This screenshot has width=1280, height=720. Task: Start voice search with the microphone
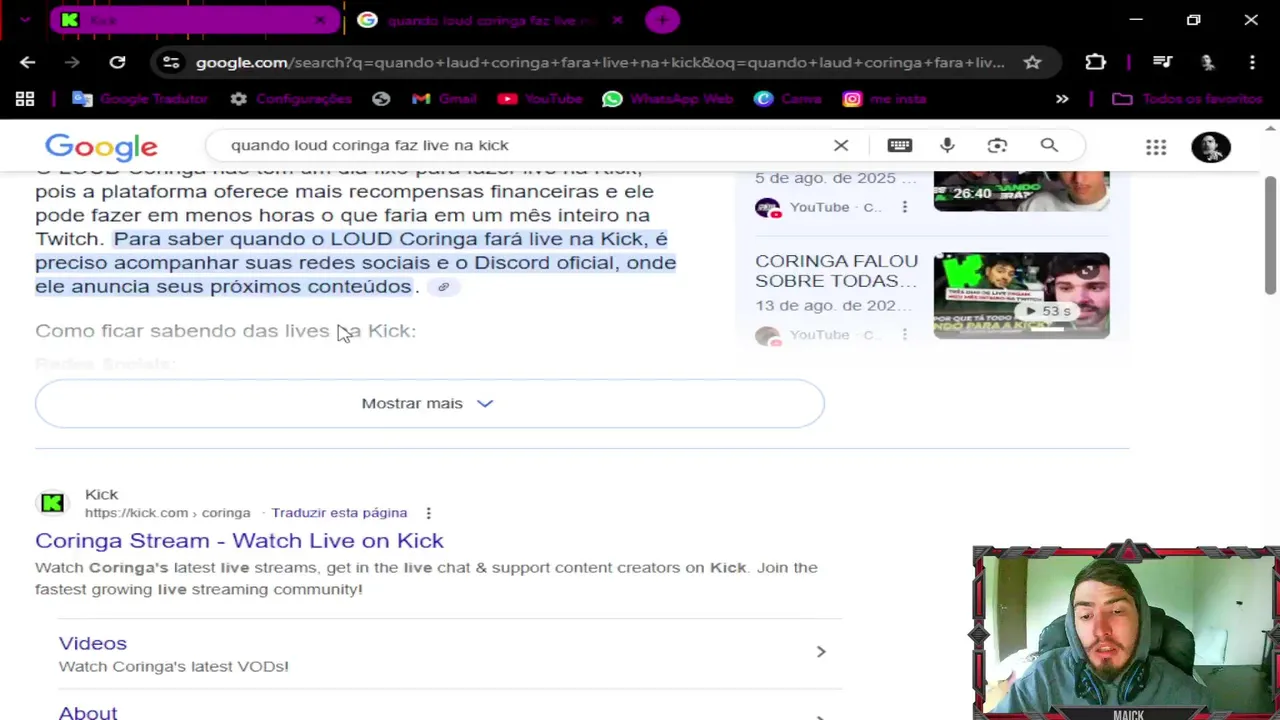point(947,145)
